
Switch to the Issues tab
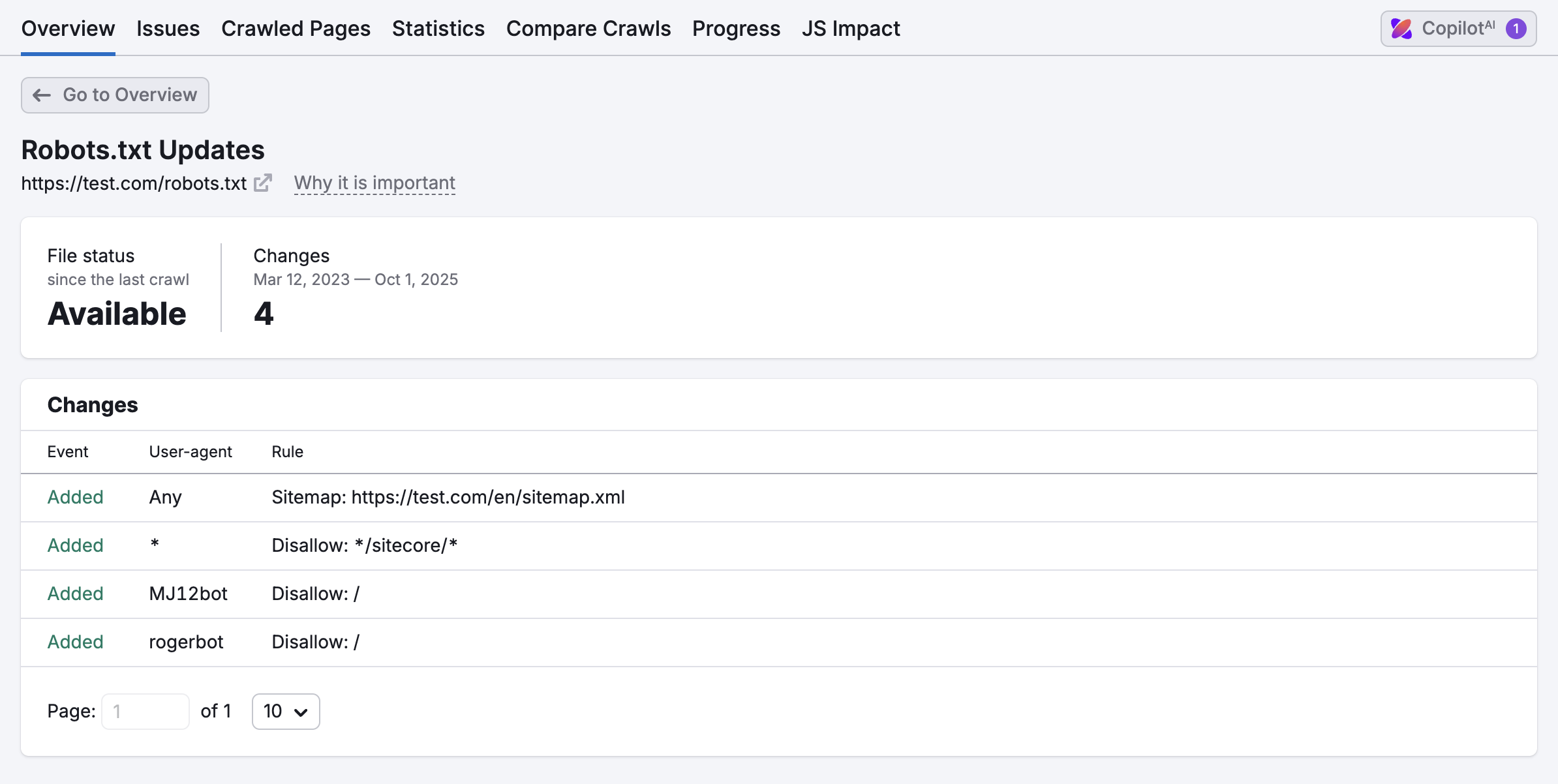tap(168, 28)
